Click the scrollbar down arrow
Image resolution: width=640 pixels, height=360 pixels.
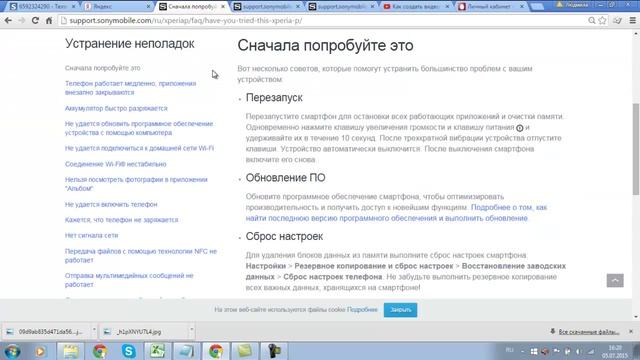636,316
